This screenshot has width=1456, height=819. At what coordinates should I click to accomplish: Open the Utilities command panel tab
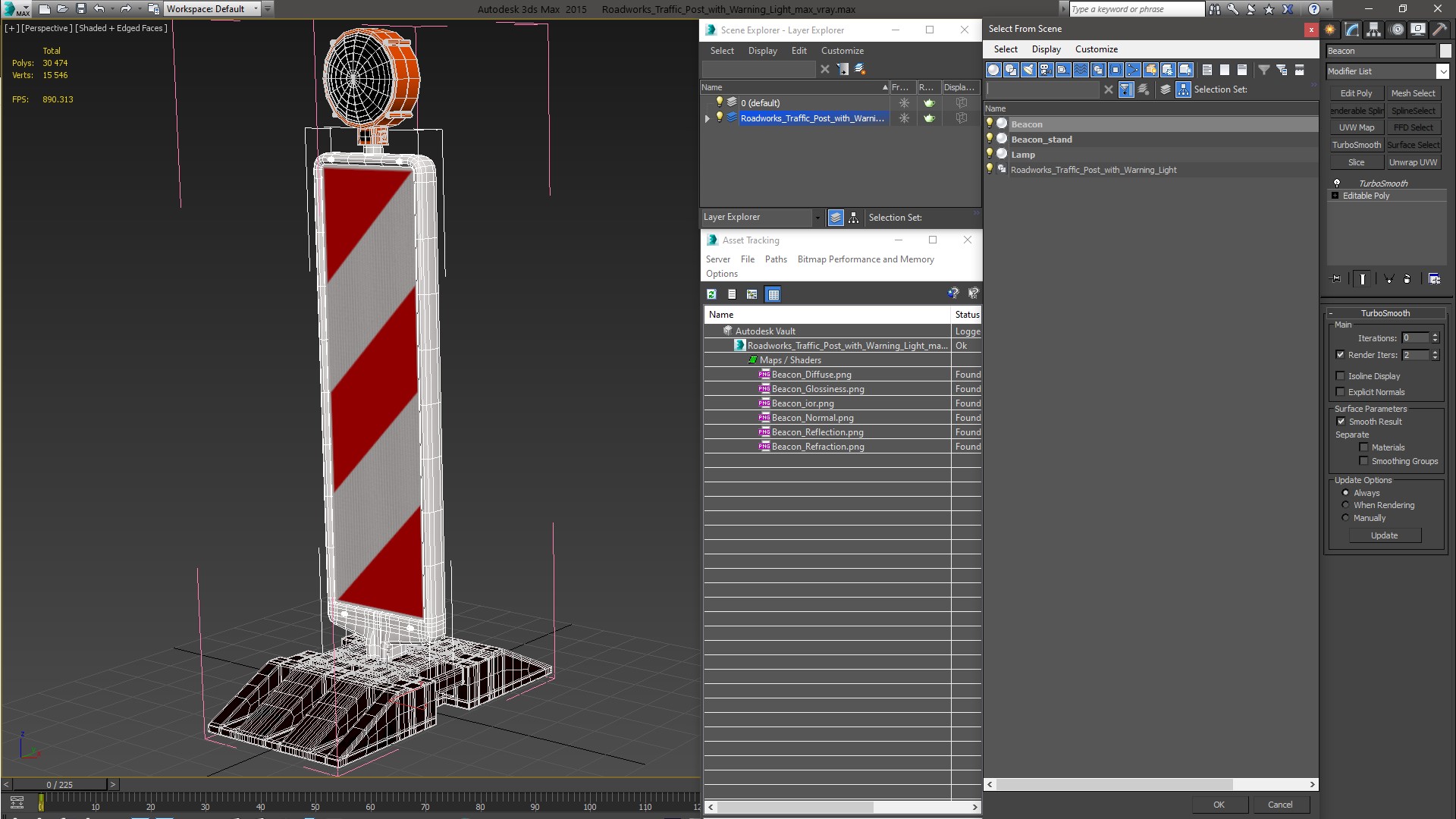coord(1439,30)
